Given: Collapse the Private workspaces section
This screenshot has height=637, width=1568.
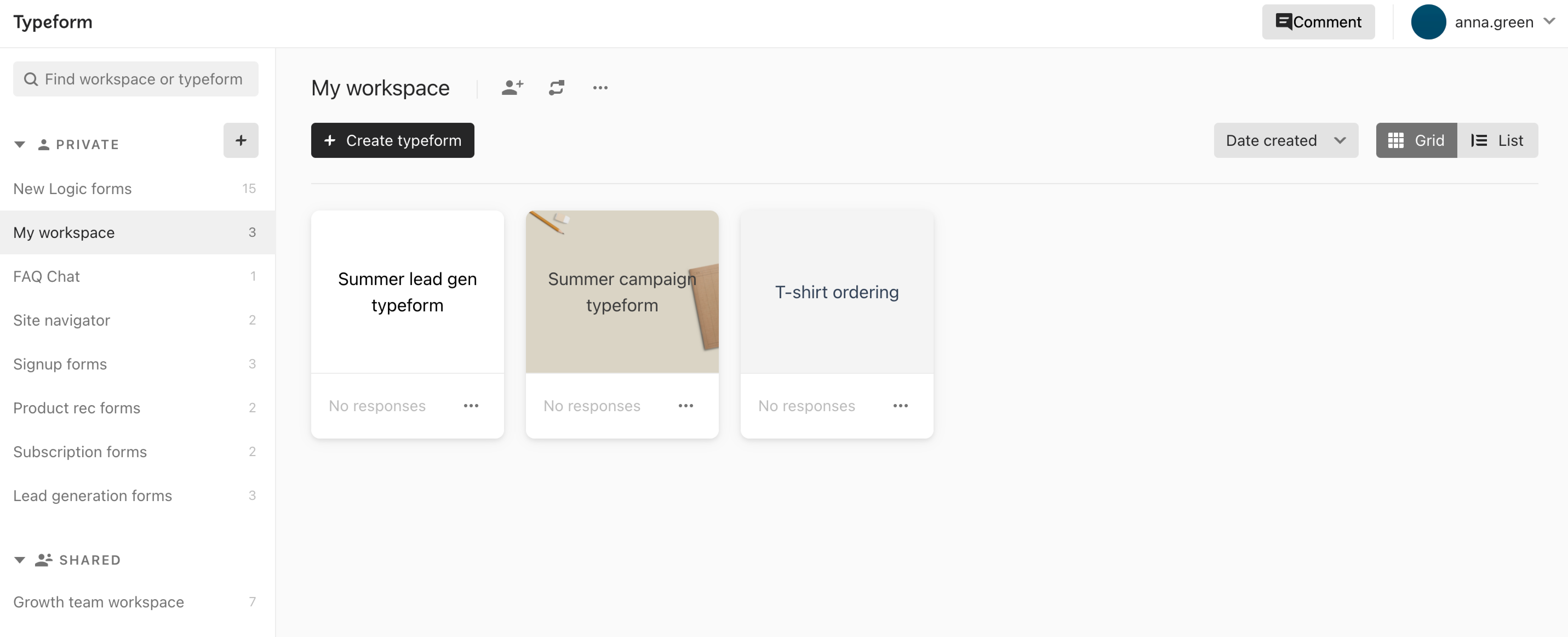Looking at the screenshot, I should 19,145.
